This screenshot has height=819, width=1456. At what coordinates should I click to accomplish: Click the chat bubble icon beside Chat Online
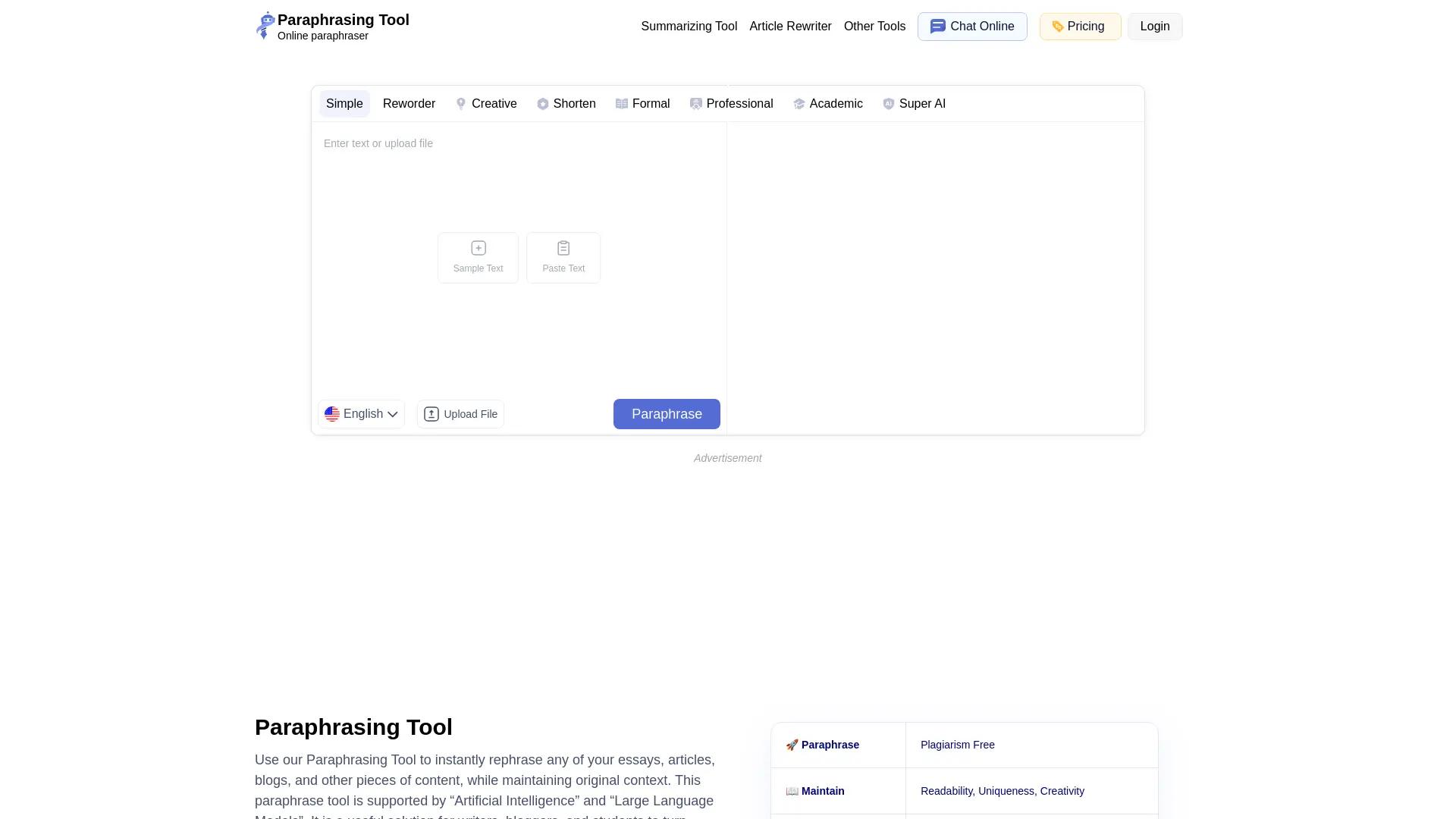pos(937,26)
